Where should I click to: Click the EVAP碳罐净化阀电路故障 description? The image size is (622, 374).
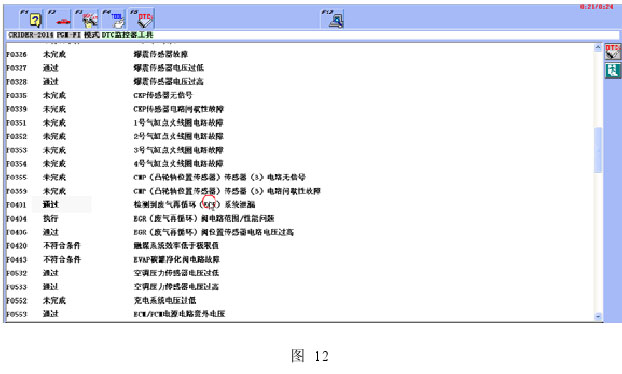[177, 260]
